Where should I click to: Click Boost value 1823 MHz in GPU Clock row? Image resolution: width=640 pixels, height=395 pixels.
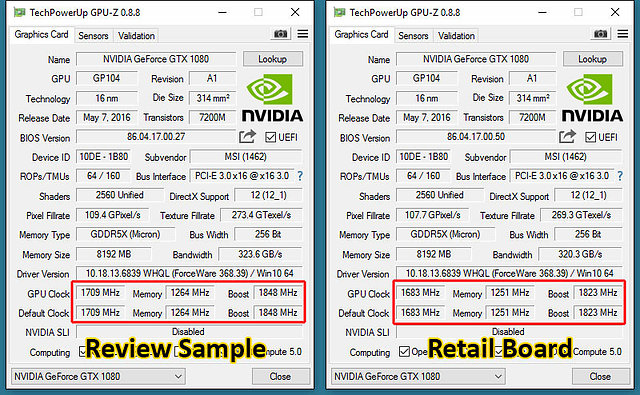598,293
